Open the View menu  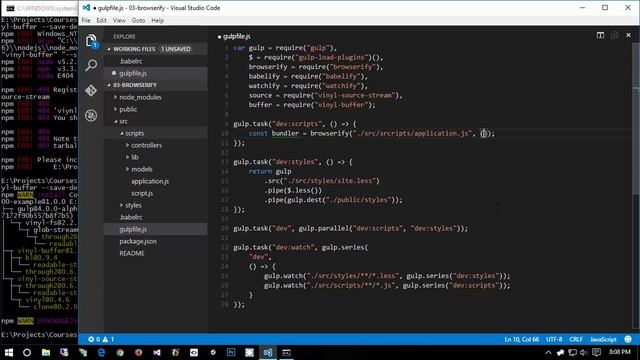tap(119, 20)
